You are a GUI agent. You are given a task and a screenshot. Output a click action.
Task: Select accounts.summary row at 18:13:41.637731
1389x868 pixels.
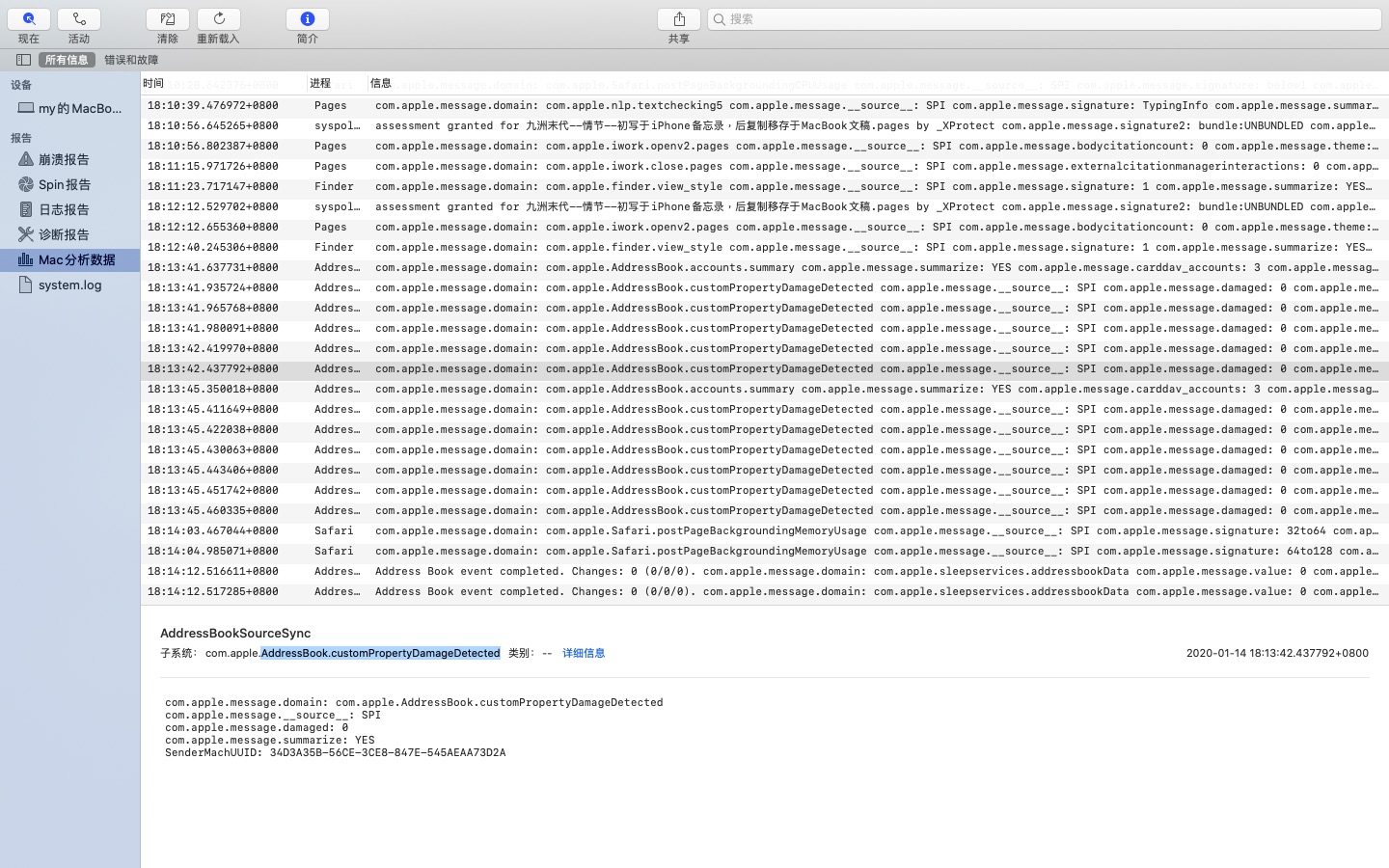tap(765, 267)
